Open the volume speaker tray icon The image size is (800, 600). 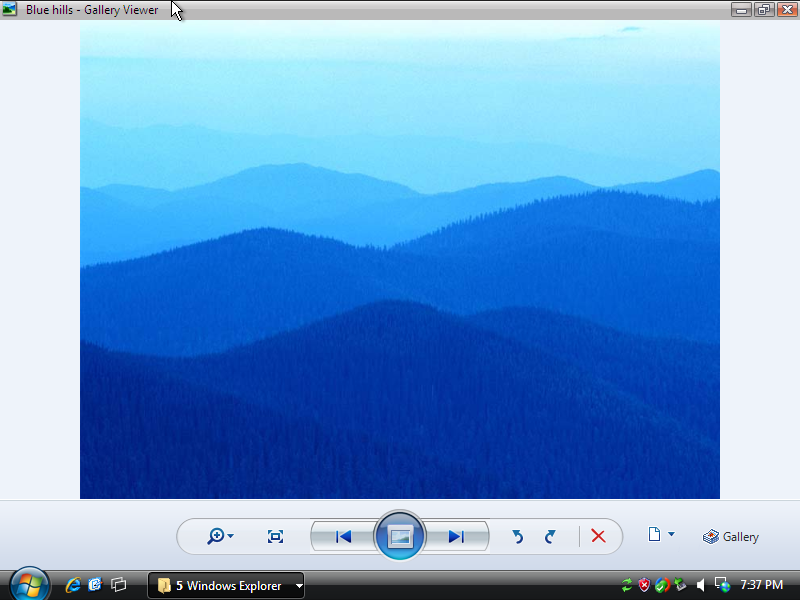click(x=701, y=585)
